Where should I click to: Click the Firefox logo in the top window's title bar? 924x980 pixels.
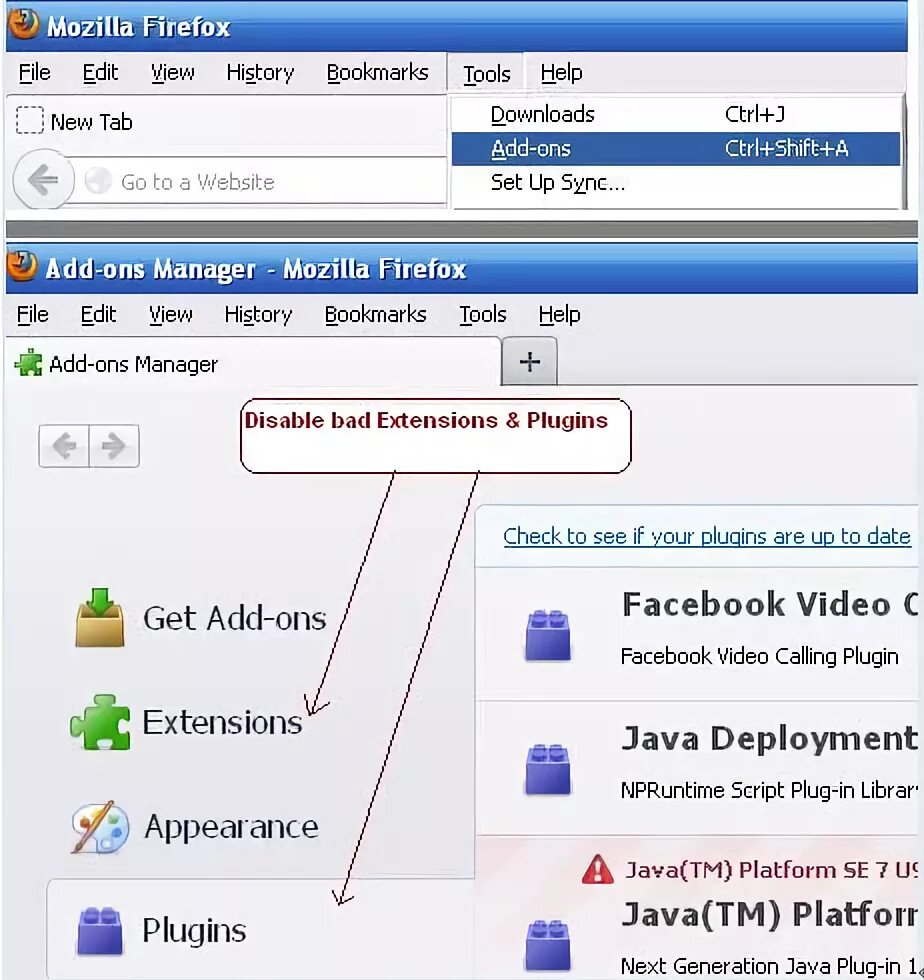(24, 24)
